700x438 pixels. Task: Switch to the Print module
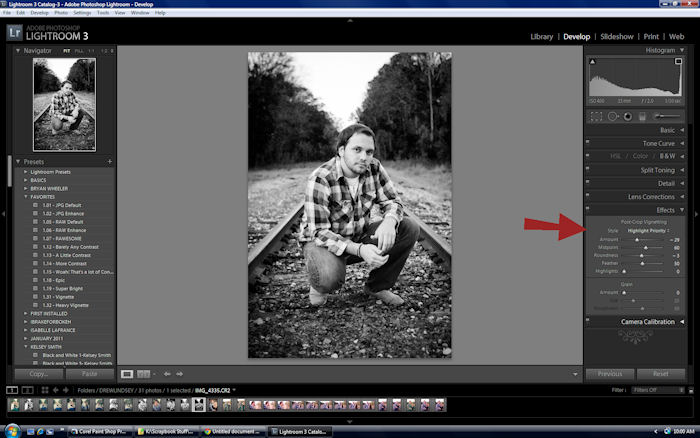click(651, 37)
